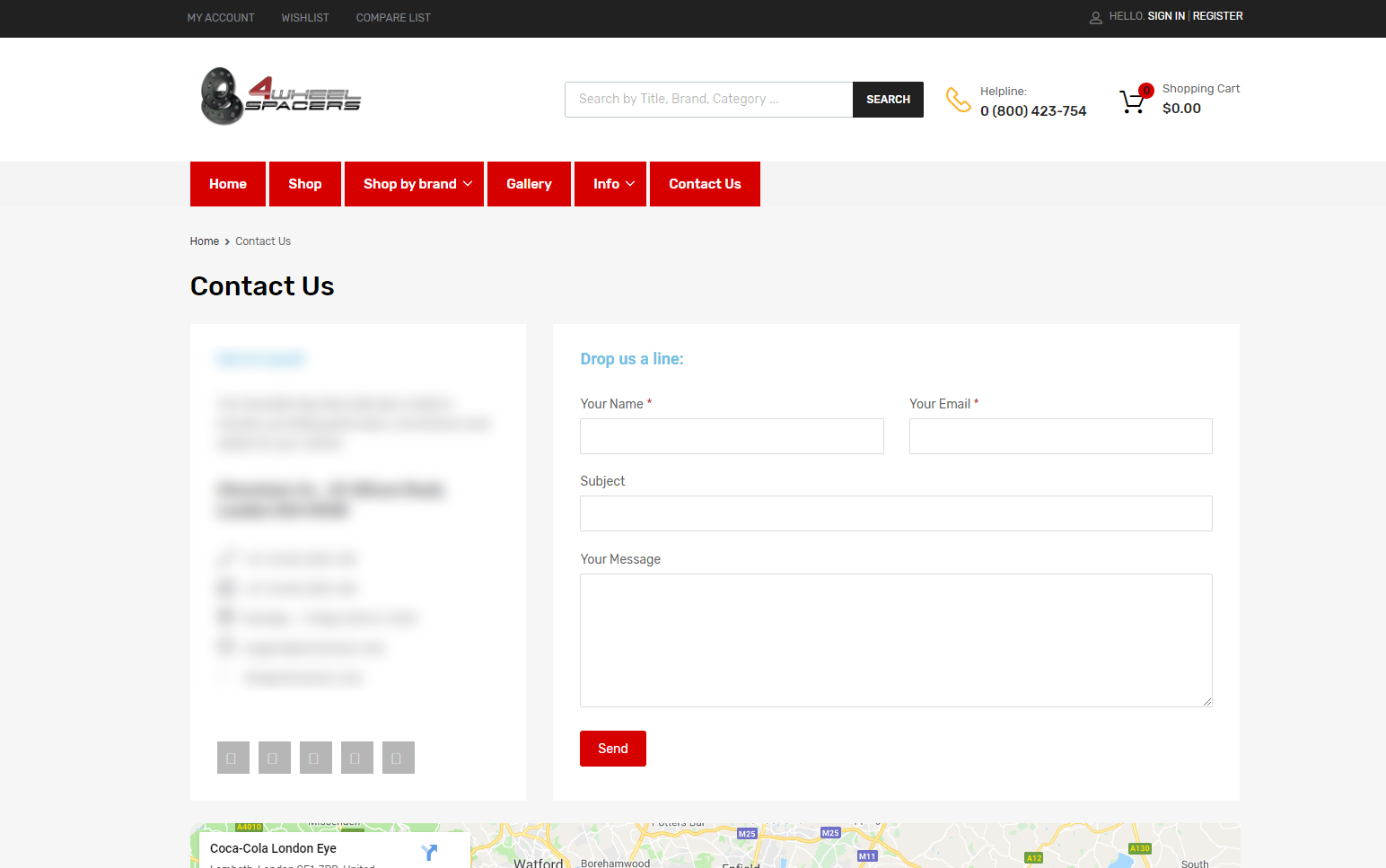The width and height of the screenshot is (1386, 868).
Task: Open the Sign In link
Action: (1165, 16)
